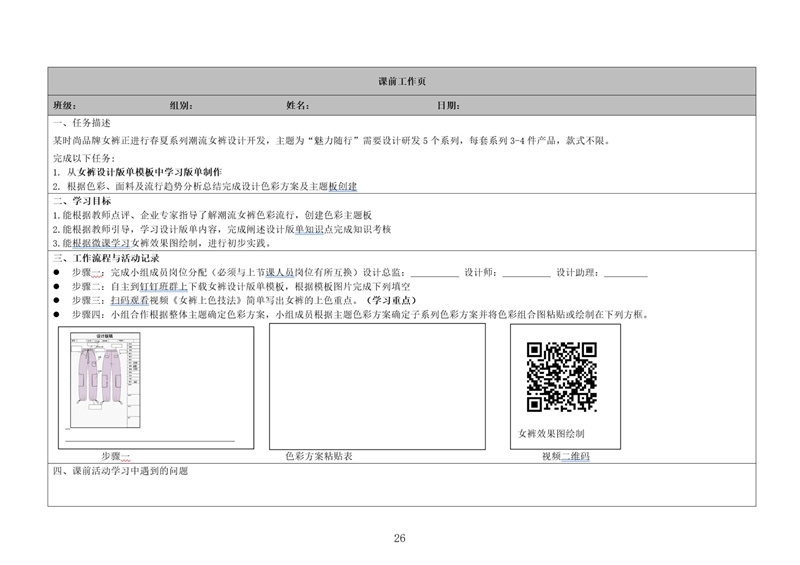This screenshot has width=800, height=565.
Task: Click the 视频二维码 caption
Action: click(x=565, y=456)
